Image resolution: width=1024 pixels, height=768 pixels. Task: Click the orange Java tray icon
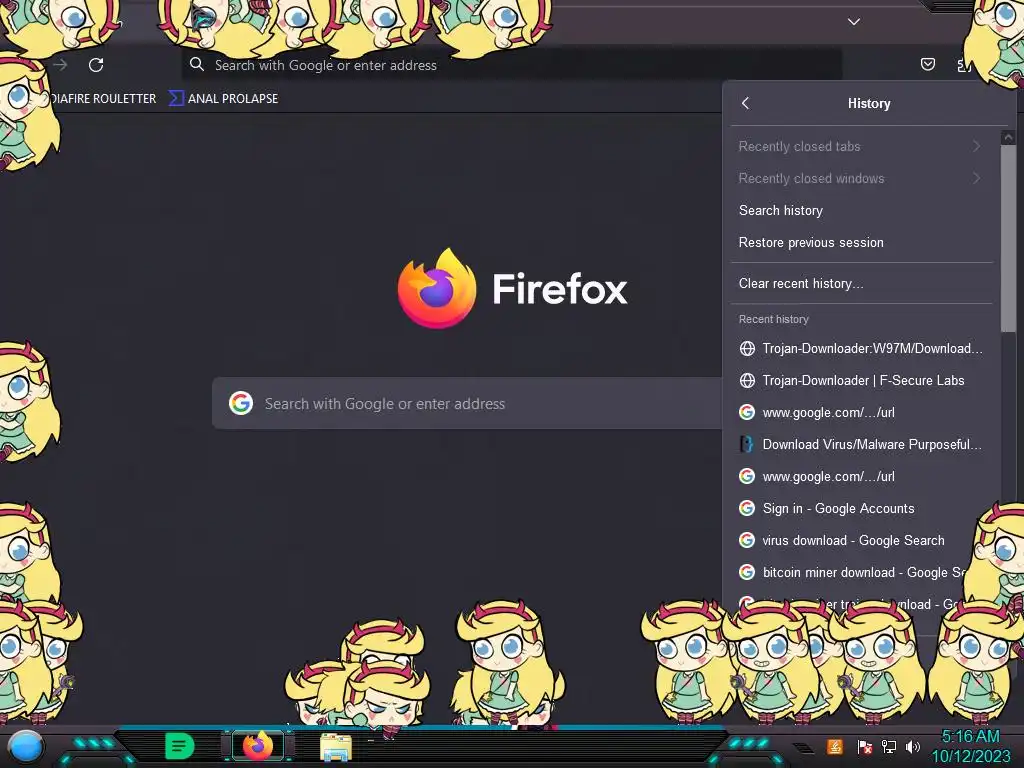point(835,746)
